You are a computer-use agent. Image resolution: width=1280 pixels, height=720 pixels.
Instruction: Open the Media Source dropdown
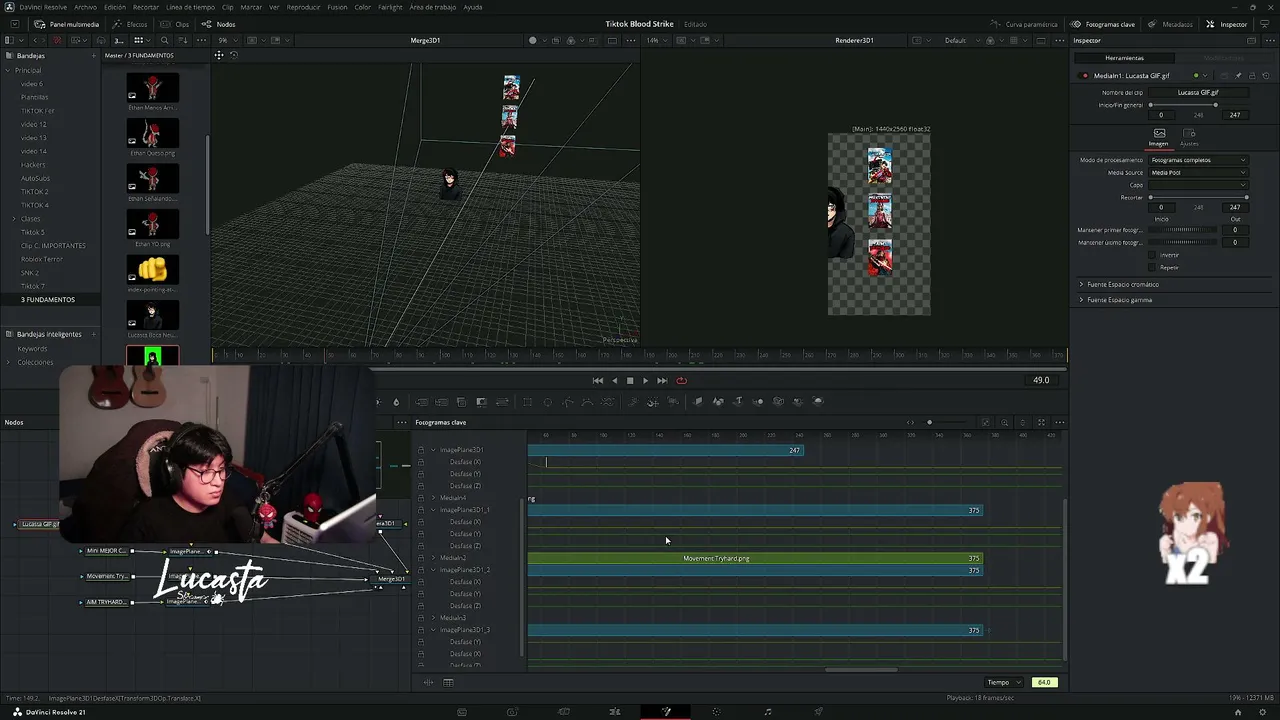click(1198, 173)
